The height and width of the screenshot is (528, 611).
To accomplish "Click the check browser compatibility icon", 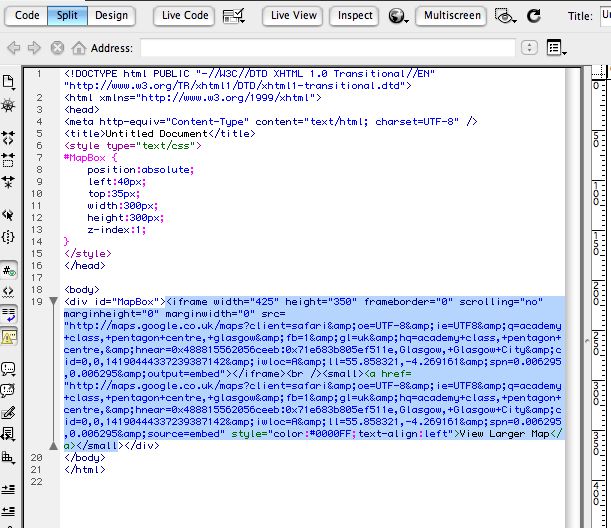I will pyautogui.click(x=235, y=16).
